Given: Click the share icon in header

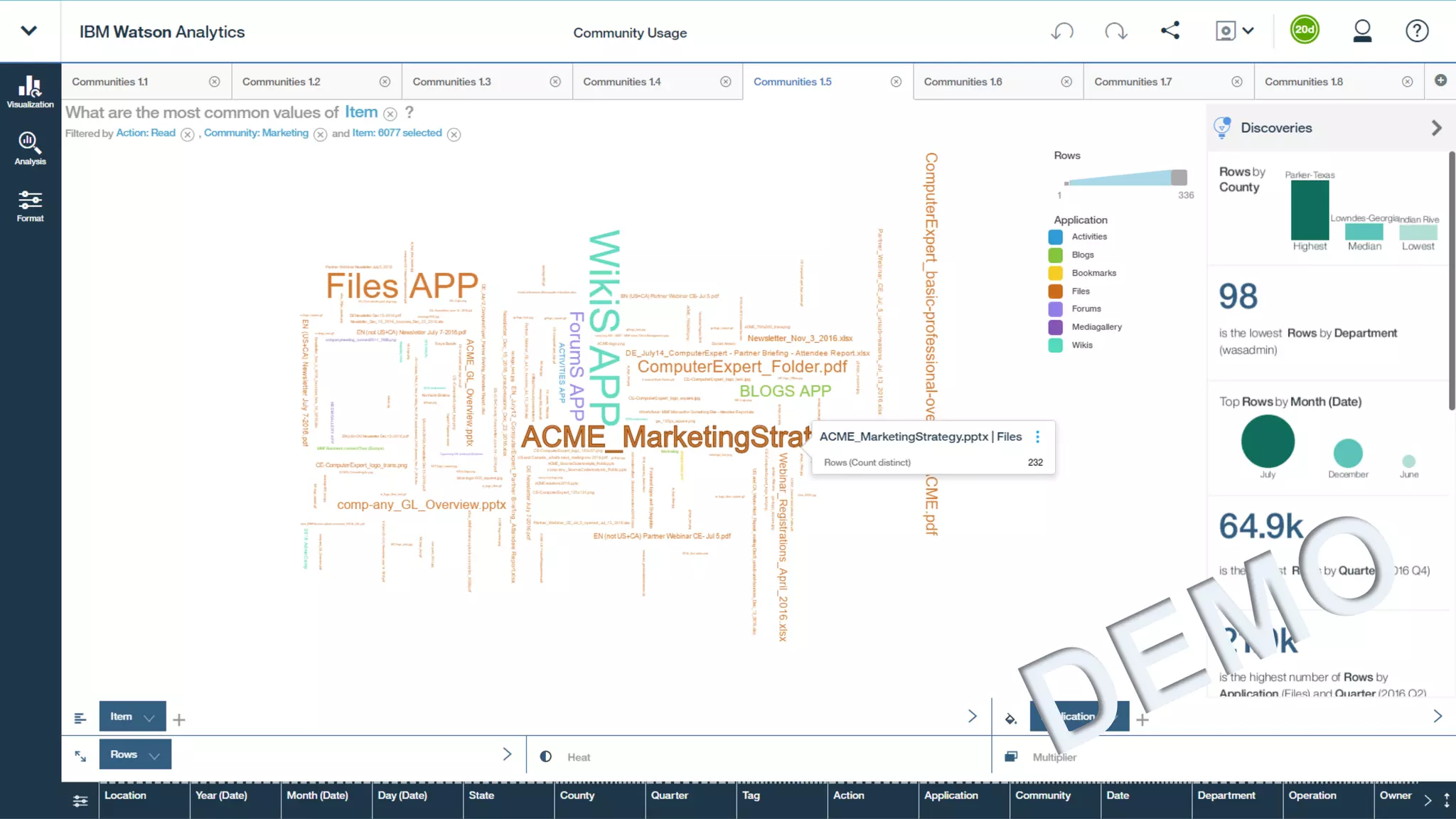Looking at the screenshot, I should coord(1170,31).
